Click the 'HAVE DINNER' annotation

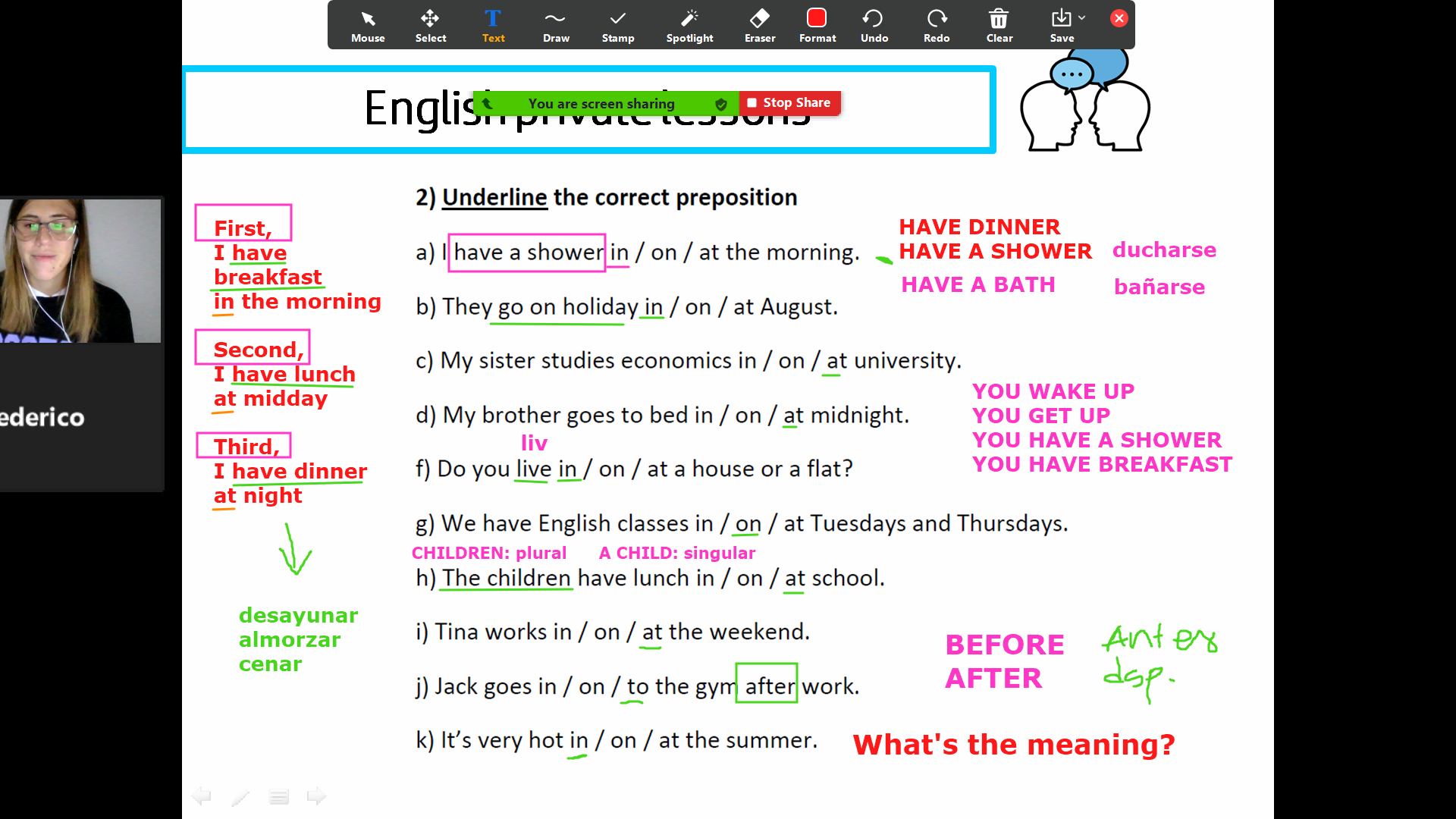(980, 227)
